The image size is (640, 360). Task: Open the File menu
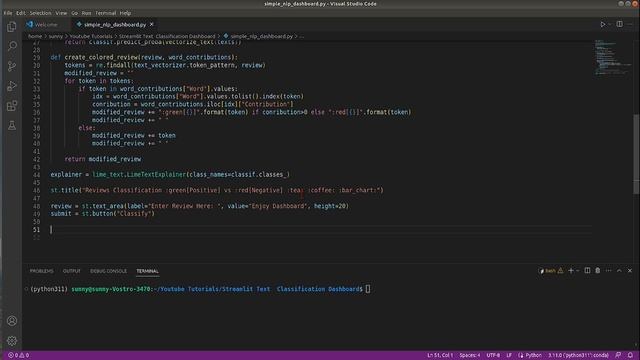(x=8, y=13)
